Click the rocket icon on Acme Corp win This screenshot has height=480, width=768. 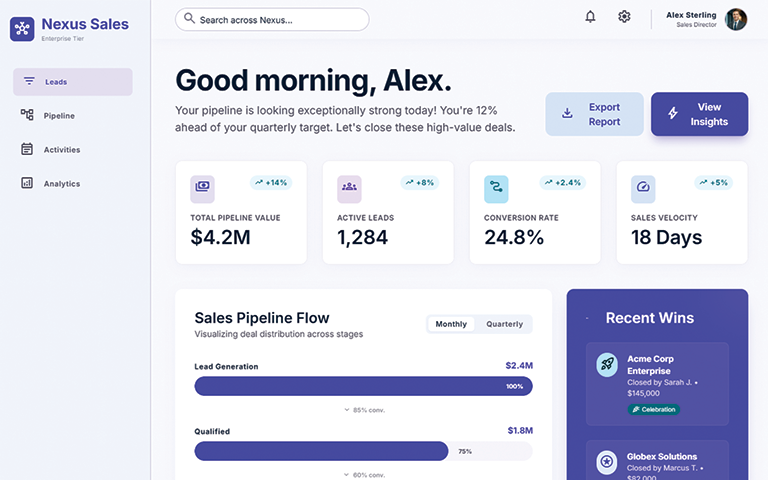click(607, 364)
